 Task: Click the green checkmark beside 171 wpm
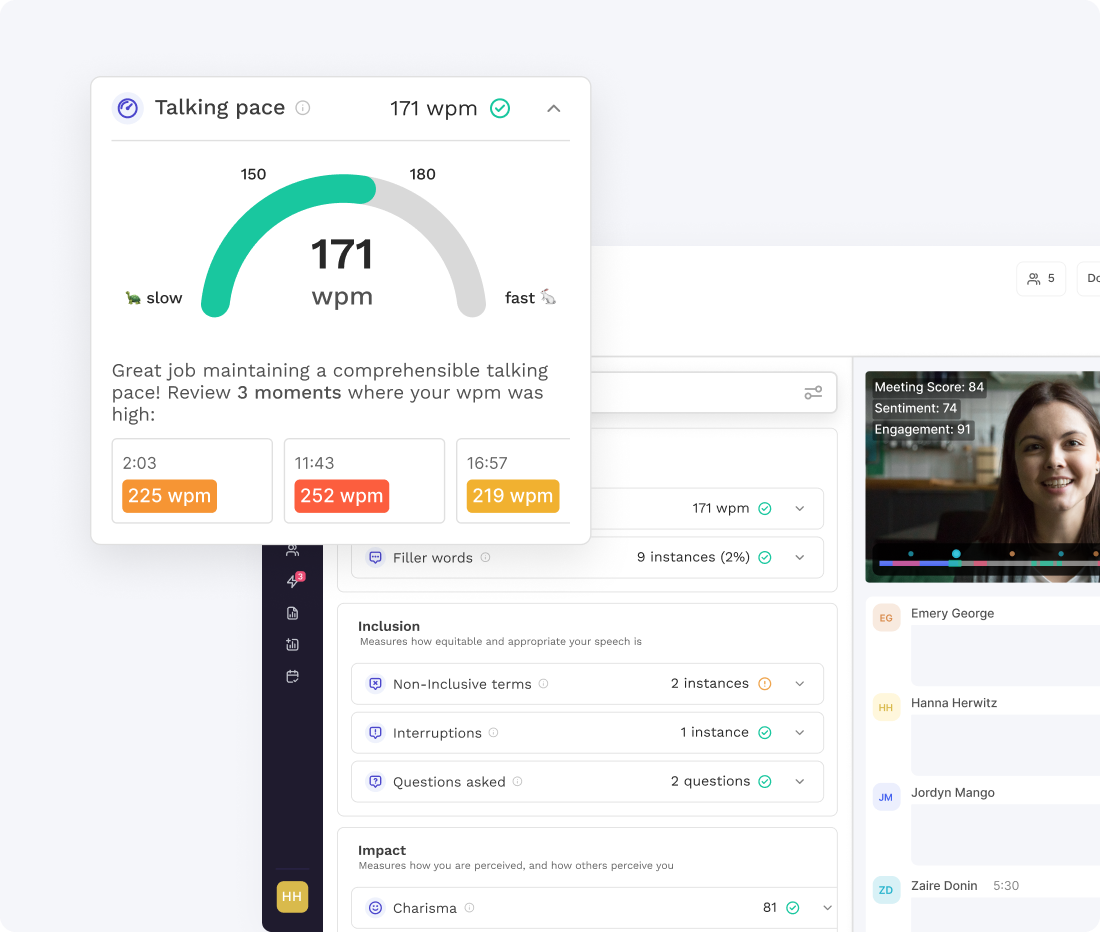500,108
